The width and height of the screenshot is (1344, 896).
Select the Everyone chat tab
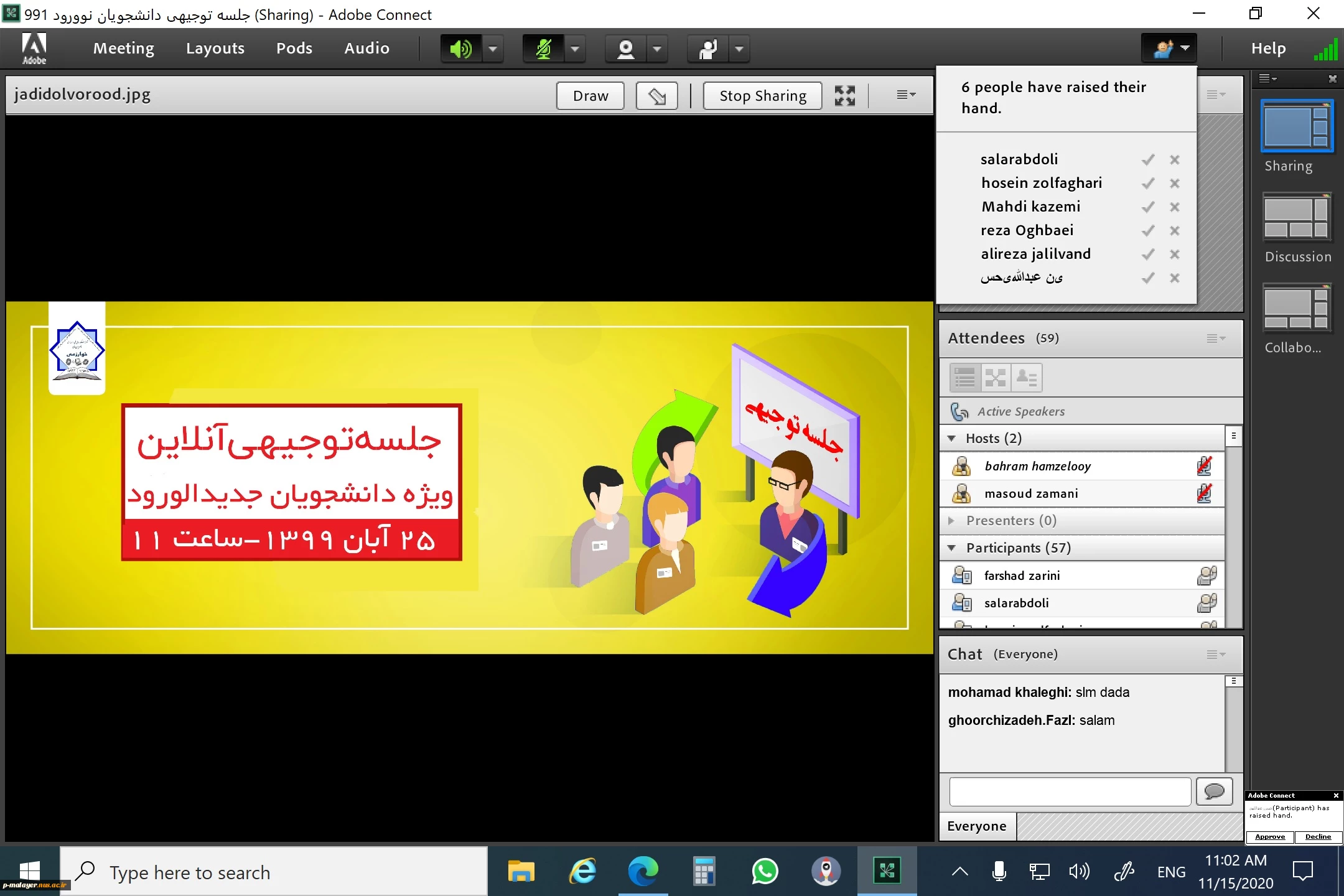977,826
